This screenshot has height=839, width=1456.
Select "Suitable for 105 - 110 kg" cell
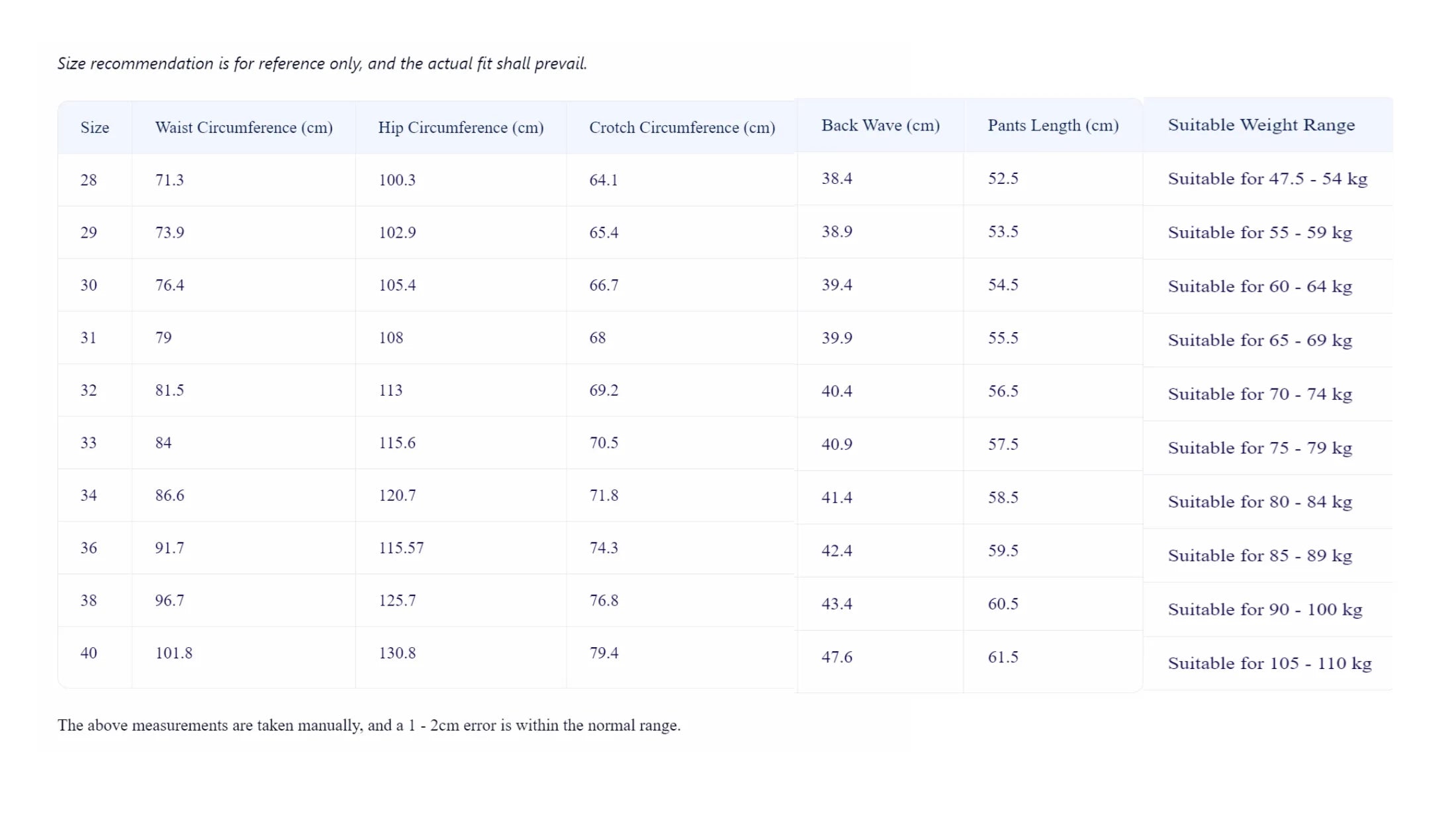[1269, 663]
